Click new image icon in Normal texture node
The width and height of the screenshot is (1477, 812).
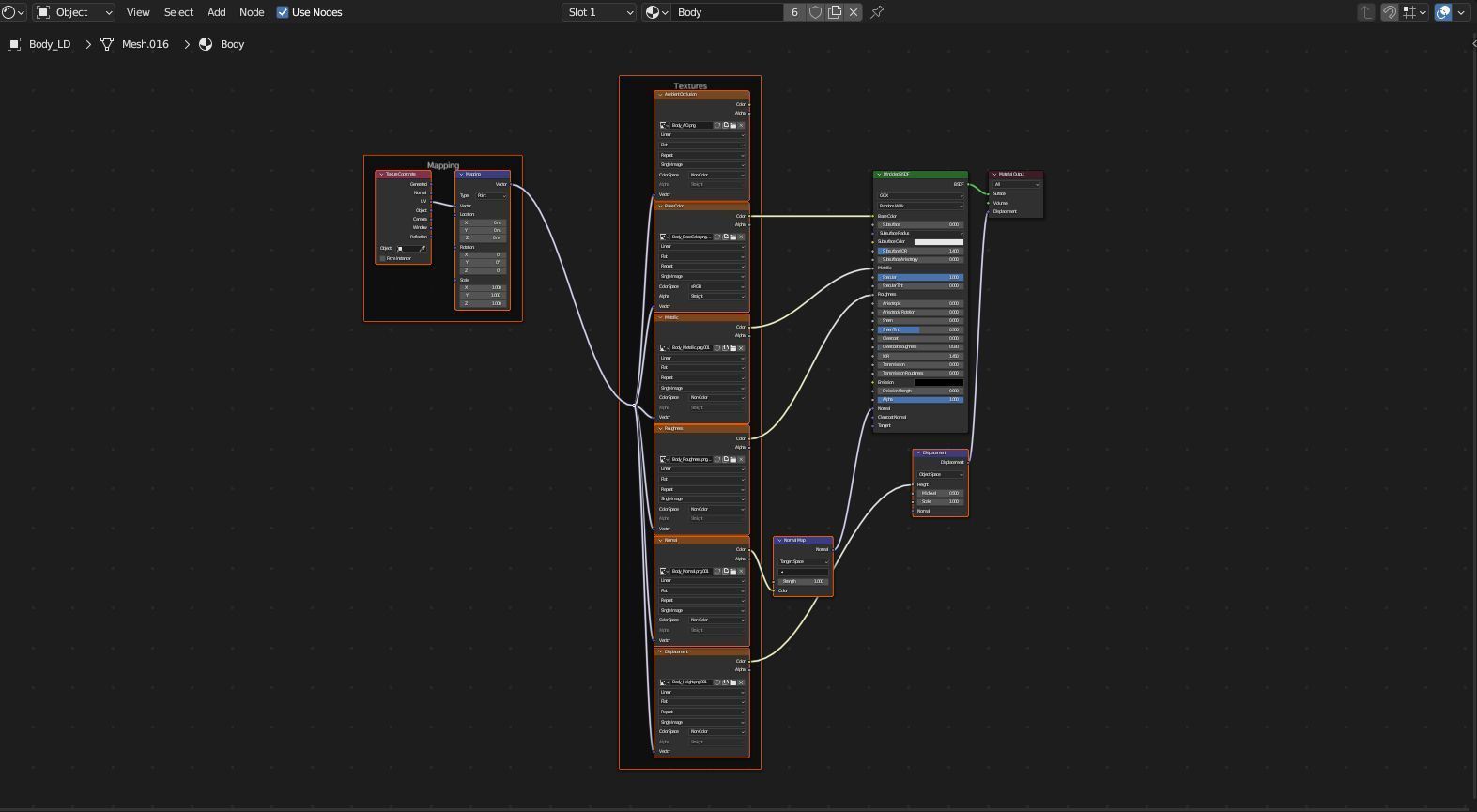(726, 571)
